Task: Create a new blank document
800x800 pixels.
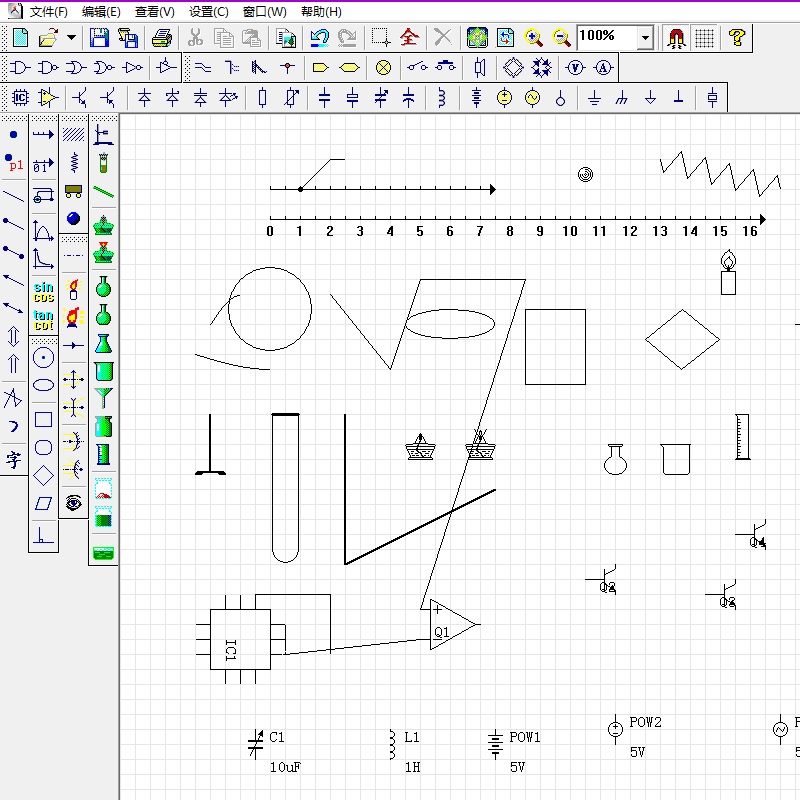Action: pyautogui.click(x=21, y=38)
